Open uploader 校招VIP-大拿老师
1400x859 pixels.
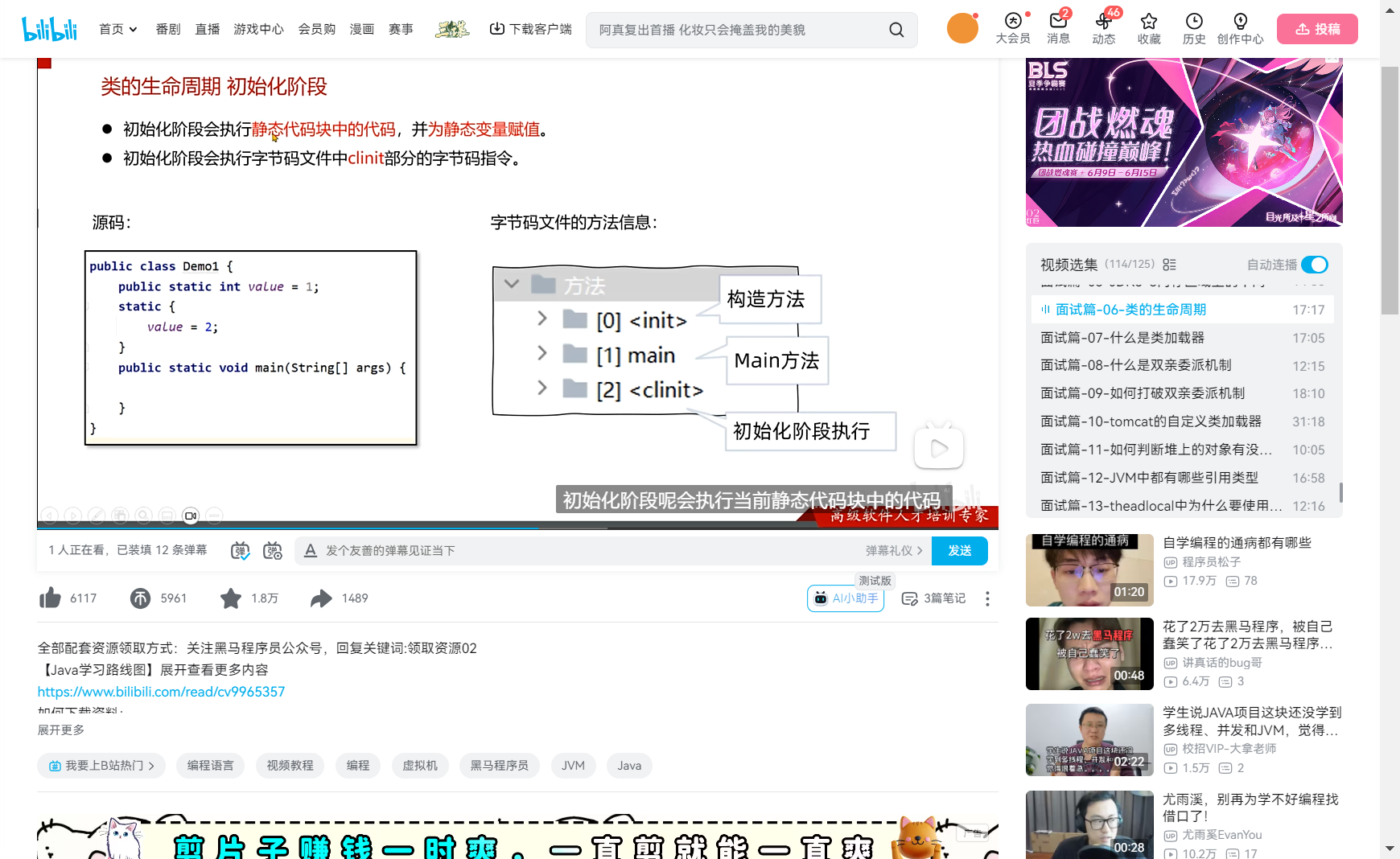(x=1229, y=749)
